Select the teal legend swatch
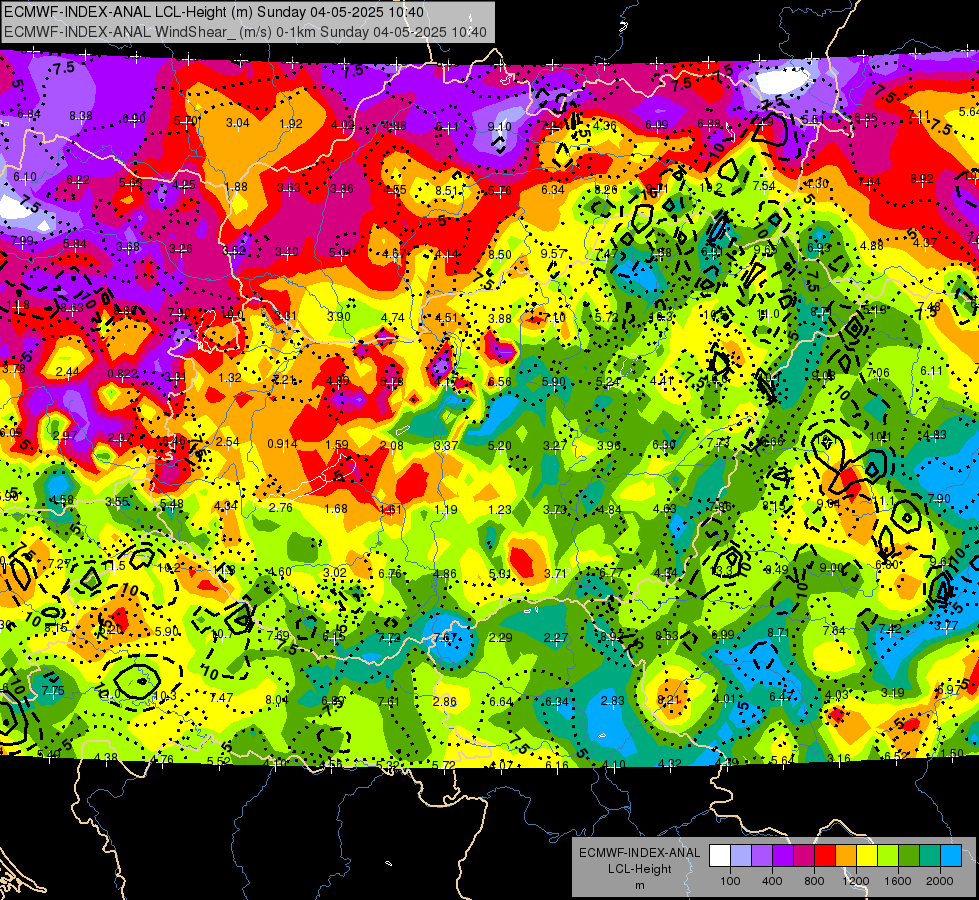This screenshot has width=979, height=900. point(930,856)
